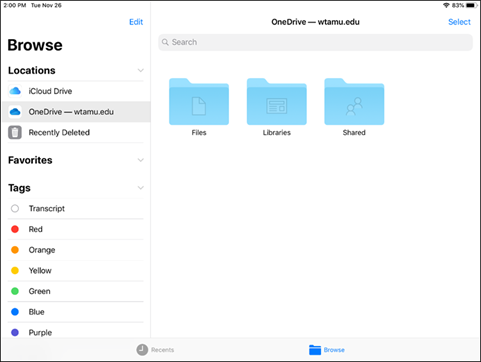Tap the Edit button in sidebar

pyautogui.click(x=136, y=22)
